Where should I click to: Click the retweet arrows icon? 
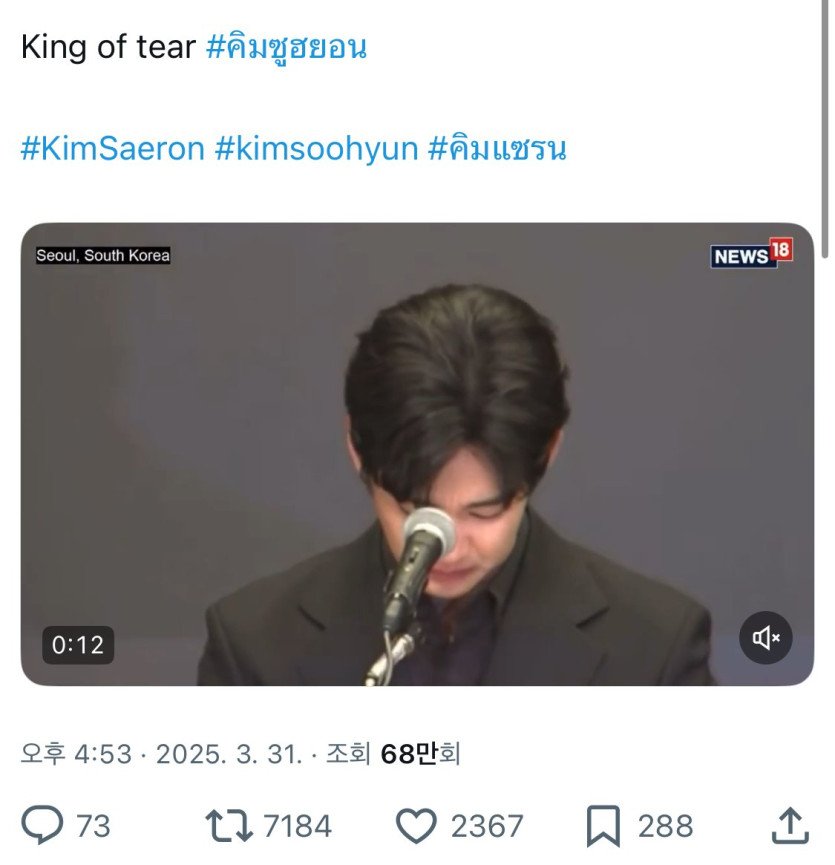(226, 826)
